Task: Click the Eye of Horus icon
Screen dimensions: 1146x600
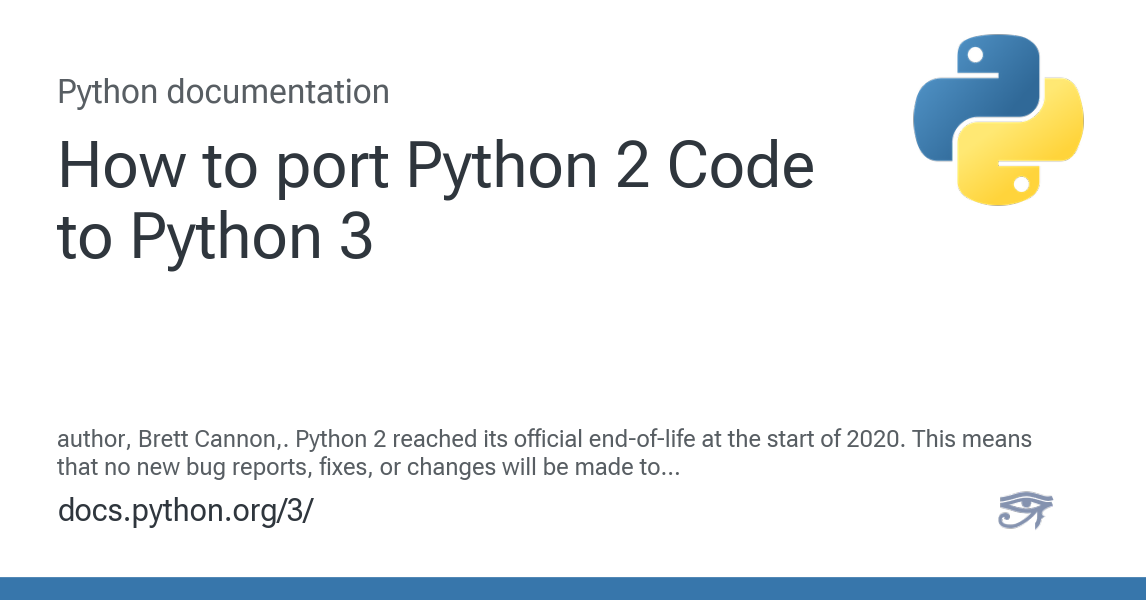Action: pos(1025,510)
